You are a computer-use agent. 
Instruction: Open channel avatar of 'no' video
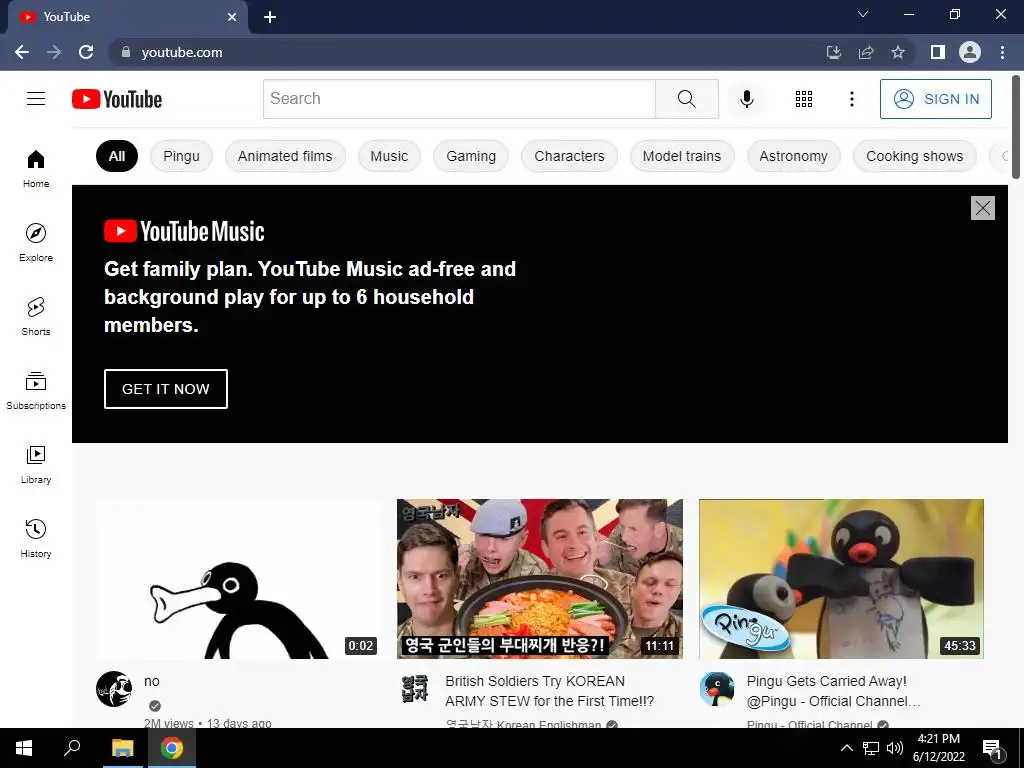pos(114,689)
